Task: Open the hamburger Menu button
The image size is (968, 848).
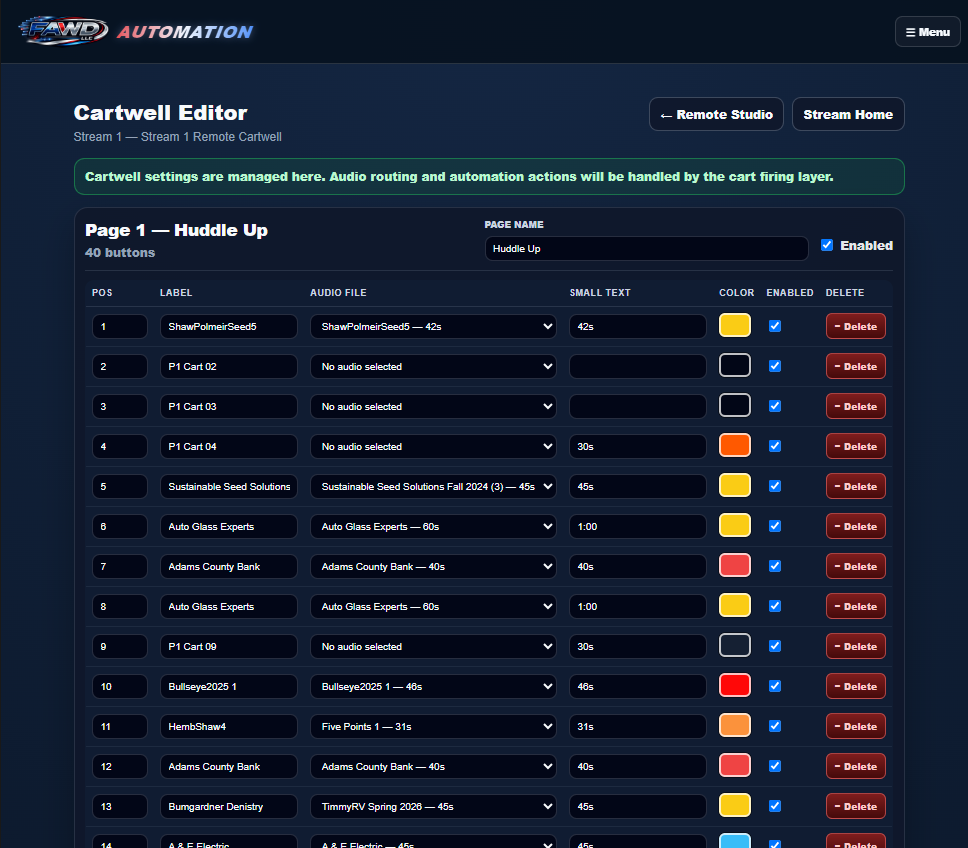Action: 927,32
